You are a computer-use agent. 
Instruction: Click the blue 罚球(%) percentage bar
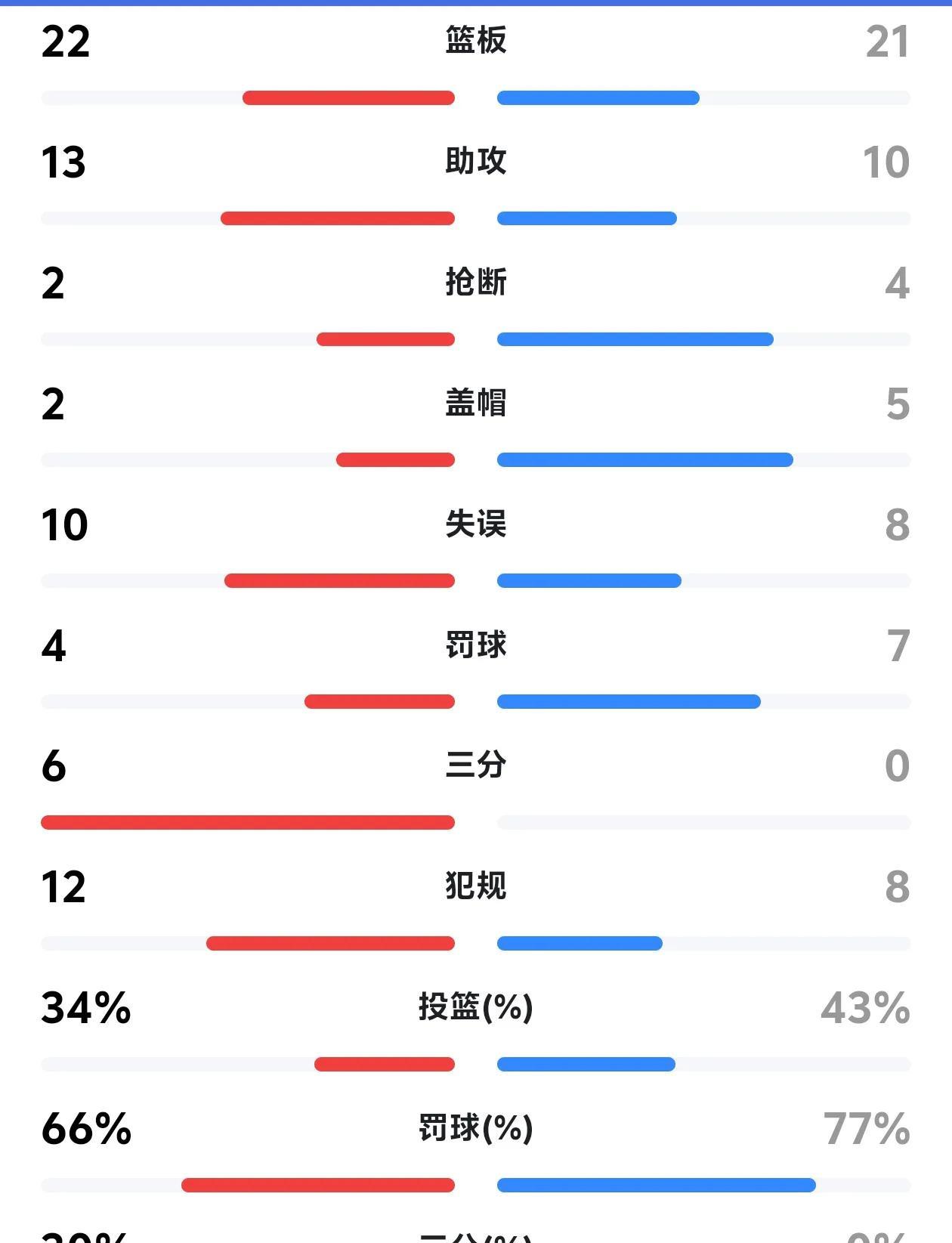[x=657, y=1185]
